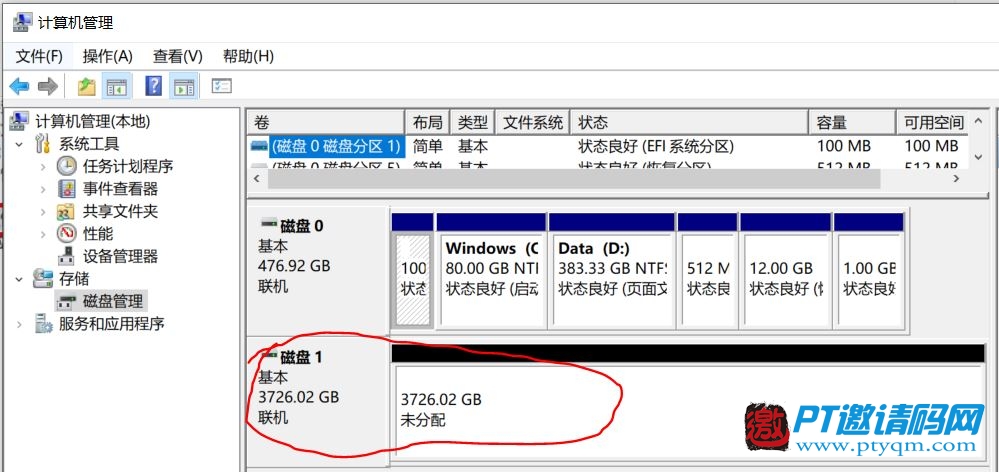Expand the 服务和应用程序 node
Screen dimensions: 999x472
[x=20, y=324]
